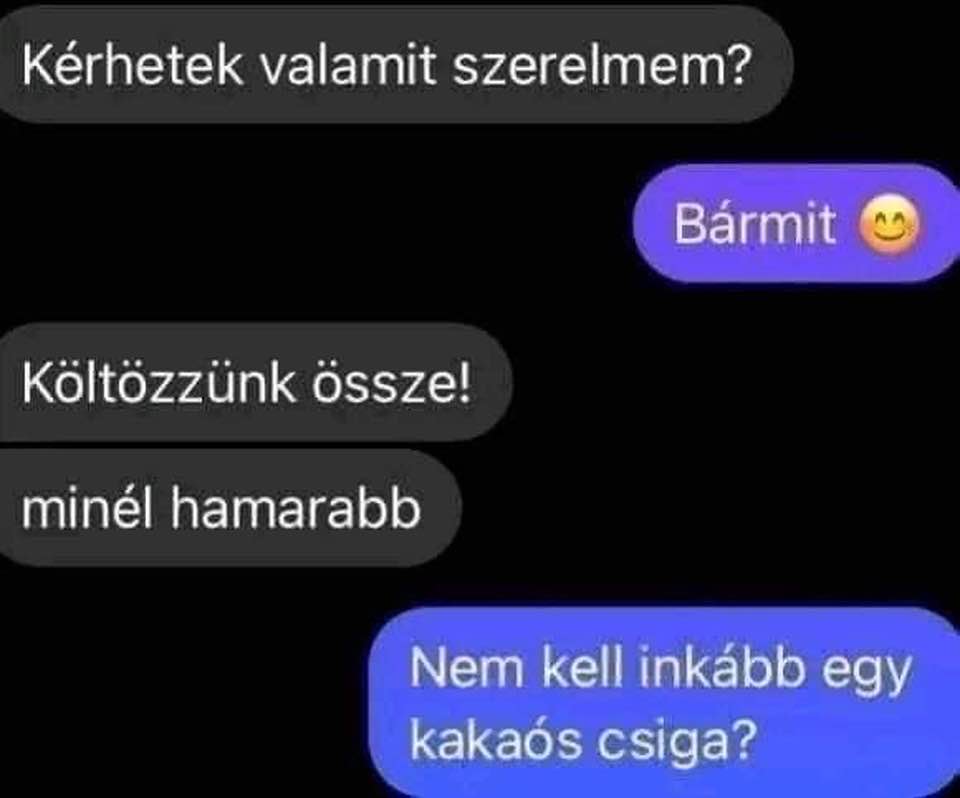Select the 'Kérhetek valamit szerelmem?' message bubble
Viewport: 960px width, 798px height.
point(394,64)
